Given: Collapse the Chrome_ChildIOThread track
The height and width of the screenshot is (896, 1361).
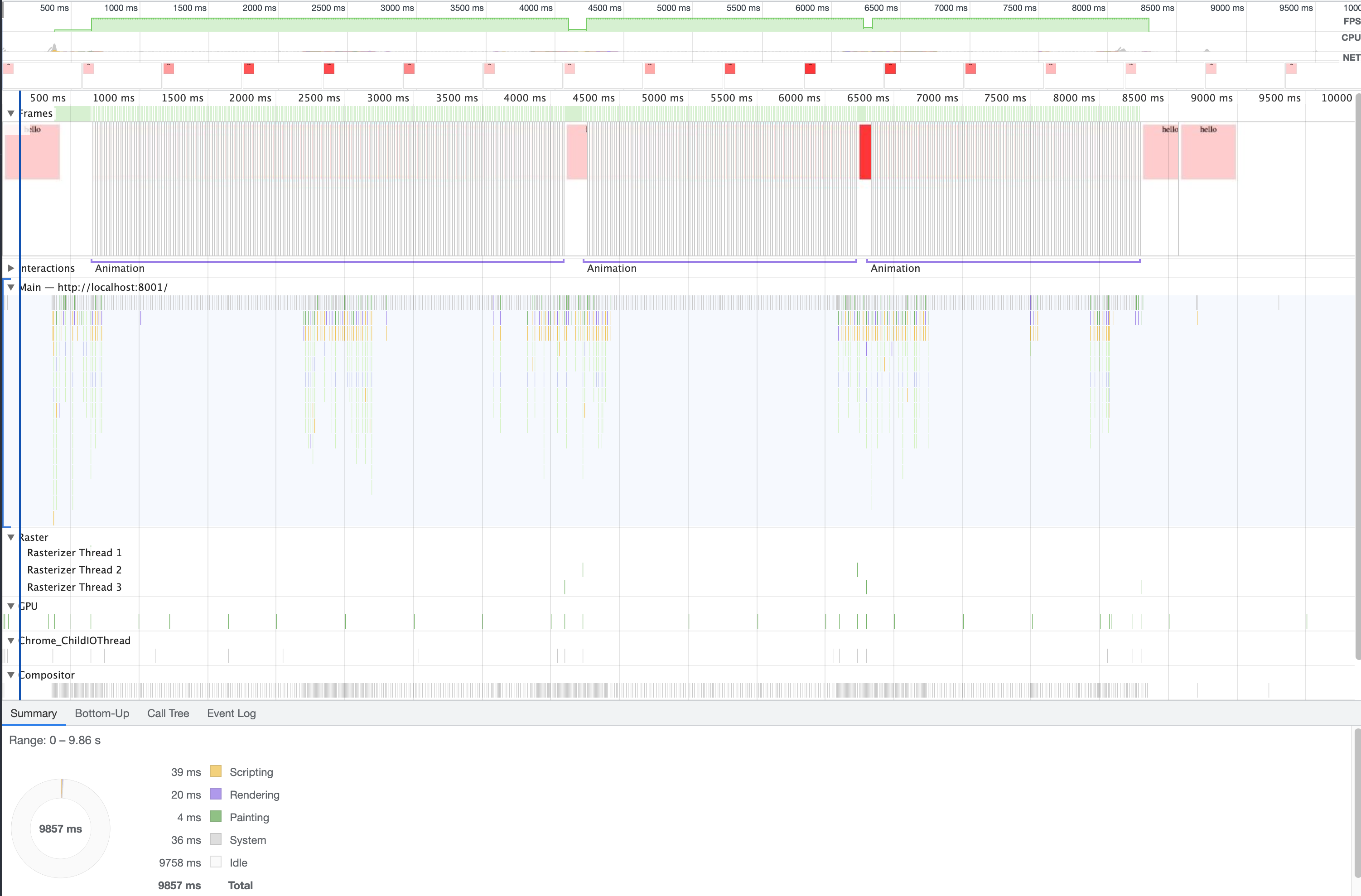Looking at the screenshot, I should point(11,641).
